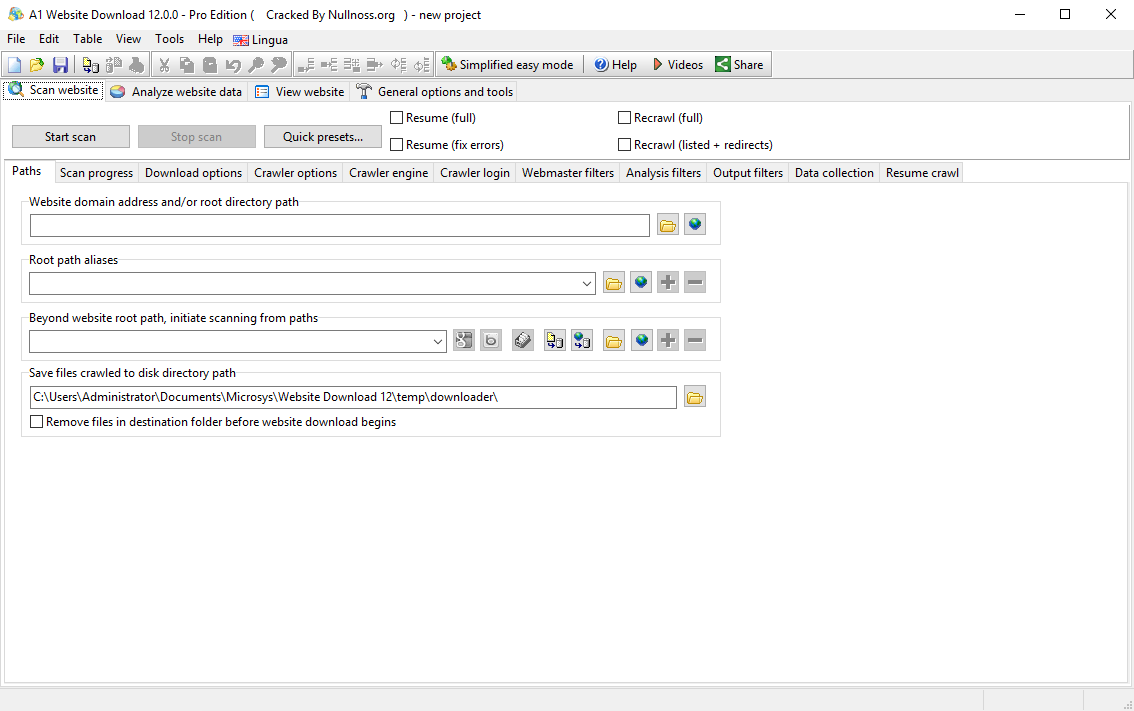Enable Resume (full) checkbox
This screenshot has height=711, width=1134.
coord(396,118)
